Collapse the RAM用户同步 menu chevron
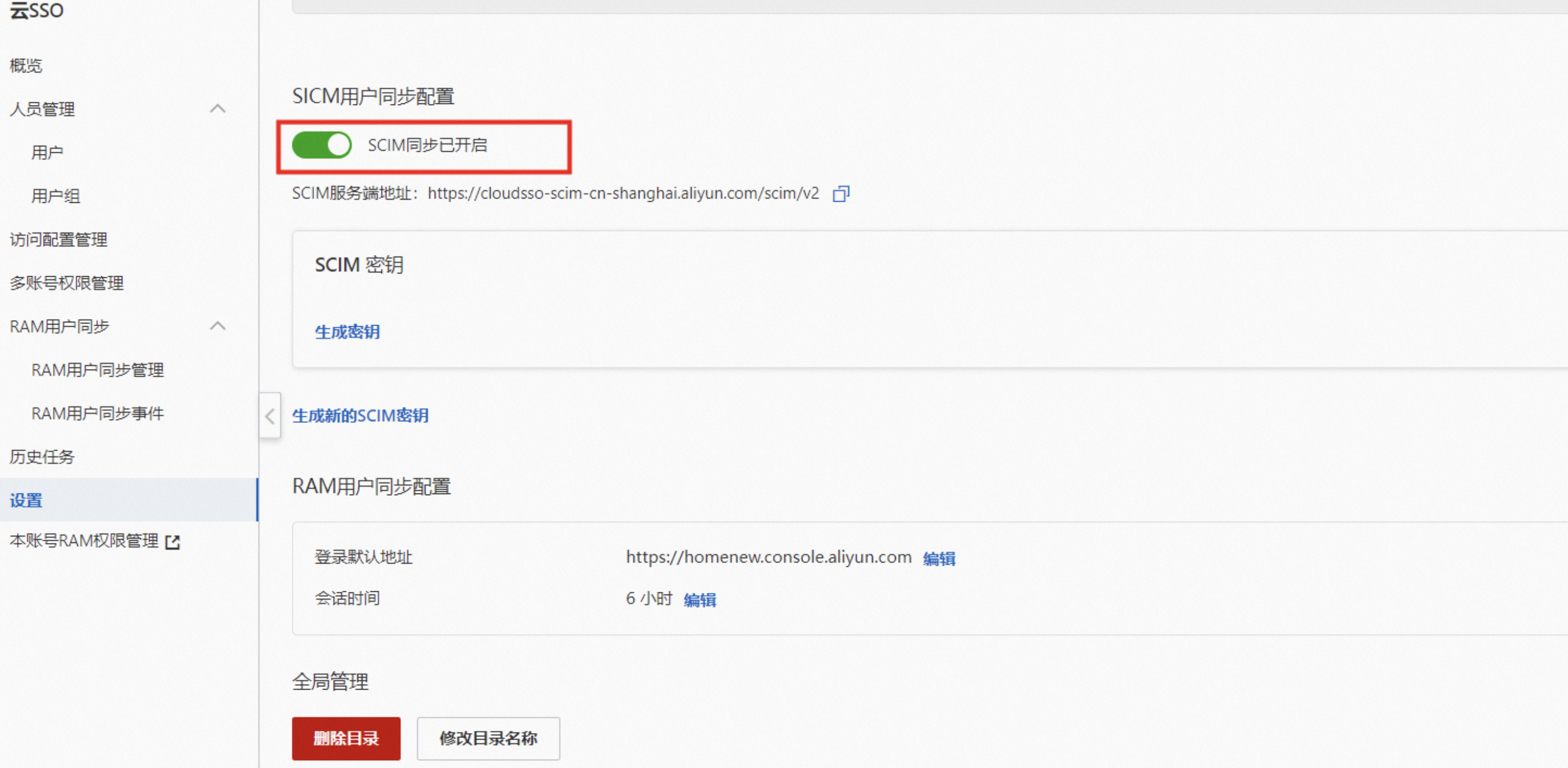The height and width of the screenshot is (768, 1568). tap(217, 326)
